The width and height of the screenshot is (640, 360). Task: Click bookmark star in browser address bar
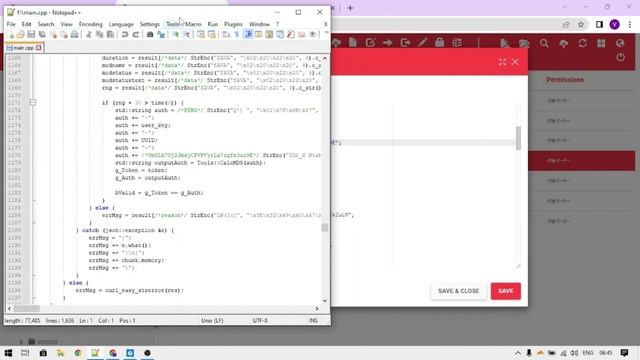(581, 24)
